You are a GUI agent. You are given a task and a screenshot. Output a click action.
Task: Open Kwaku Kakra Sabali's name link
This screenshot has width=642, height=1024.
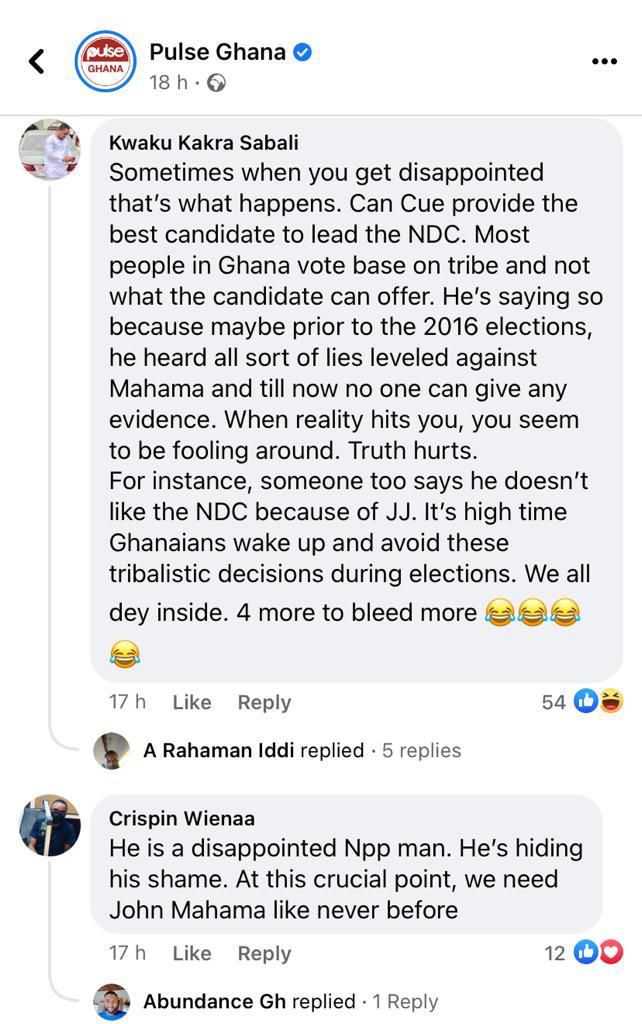point(203,143)
